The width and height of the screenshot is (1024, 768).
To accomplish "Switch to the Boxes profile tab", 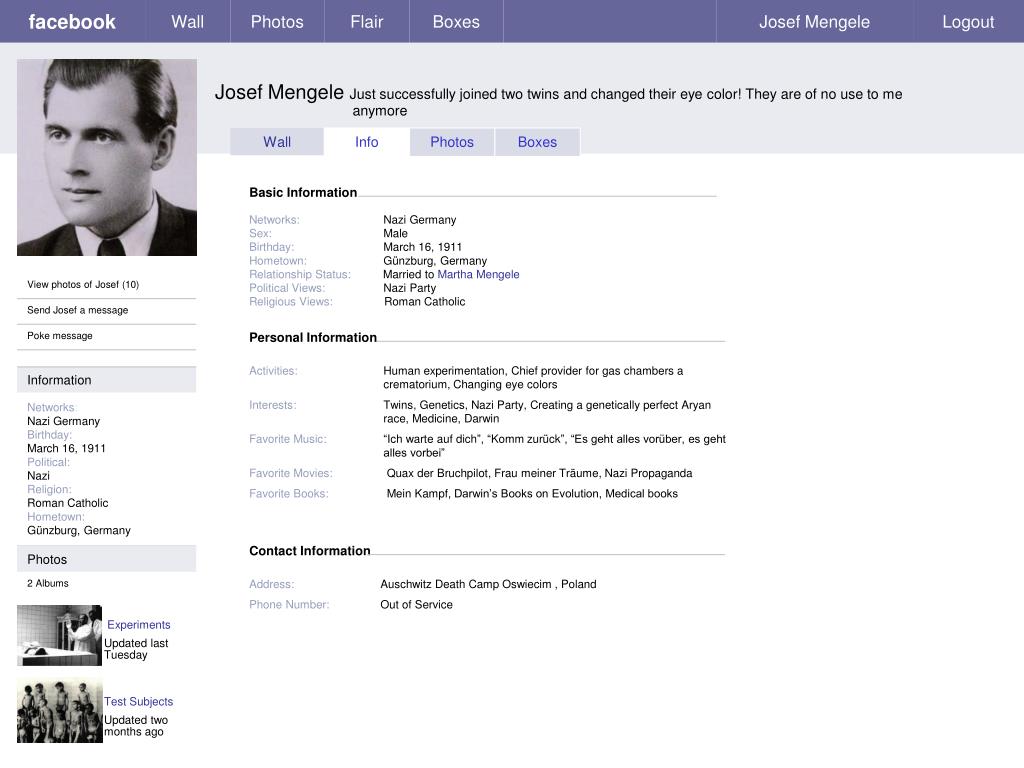I will coord(537,142).
